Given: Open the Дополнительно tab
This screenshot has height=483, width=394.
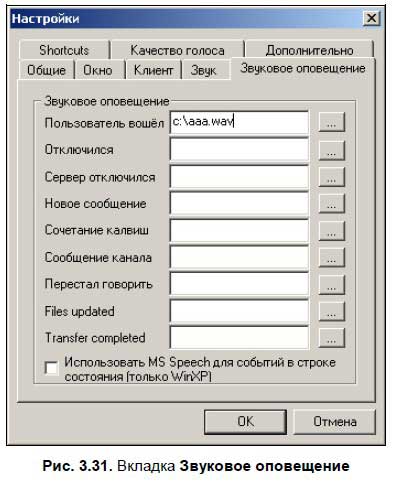Looking at the screenshot, I should [309, 50].
